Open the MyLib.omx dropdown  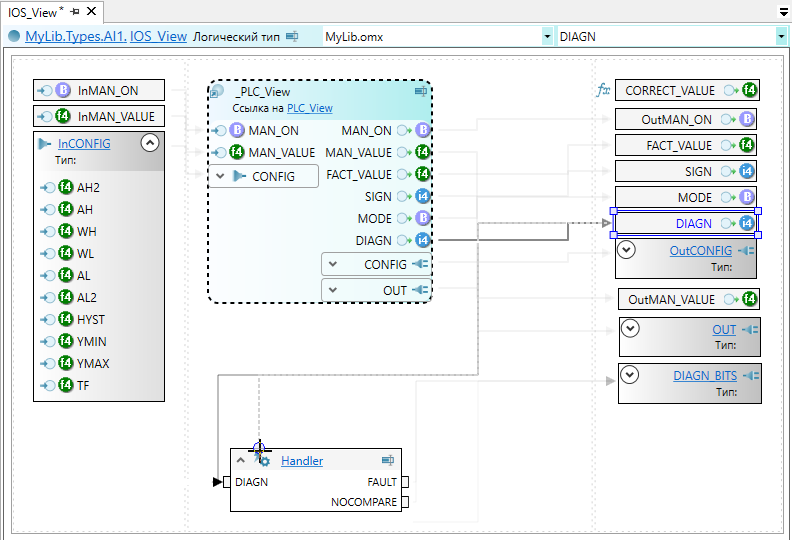(547, 36)
